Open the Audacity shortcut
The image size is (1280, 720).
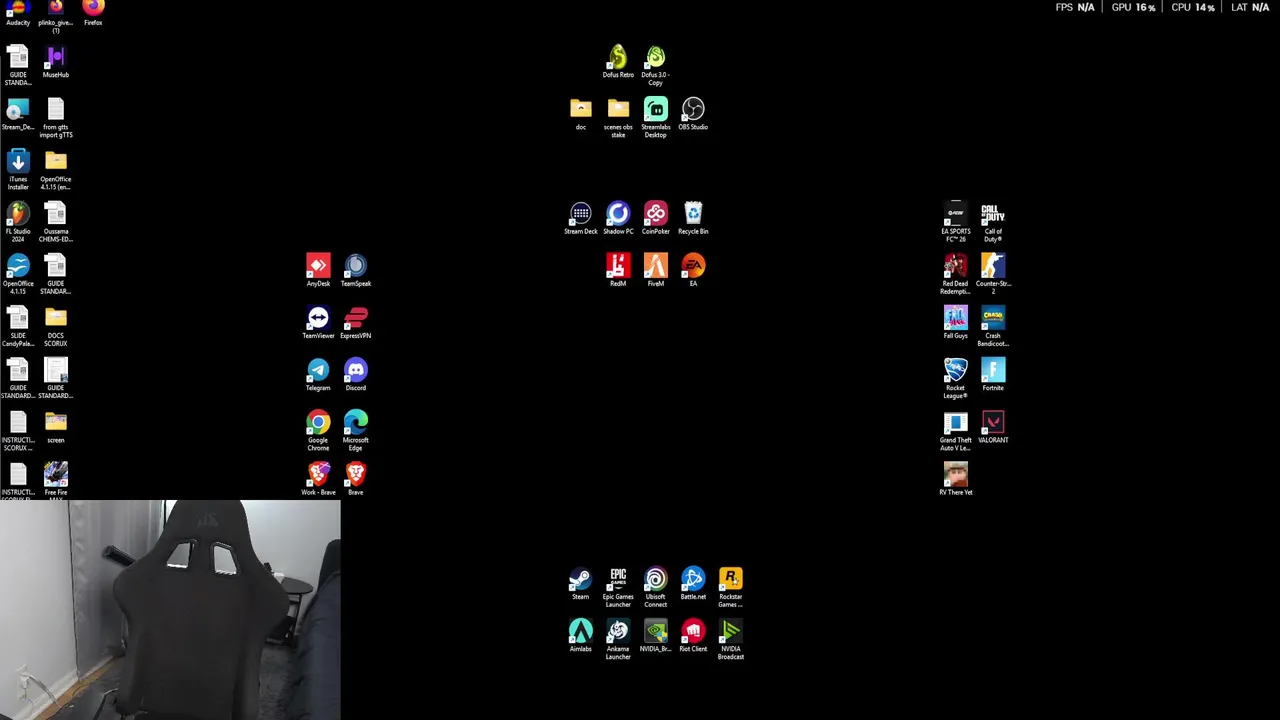(x=18, y=13)
